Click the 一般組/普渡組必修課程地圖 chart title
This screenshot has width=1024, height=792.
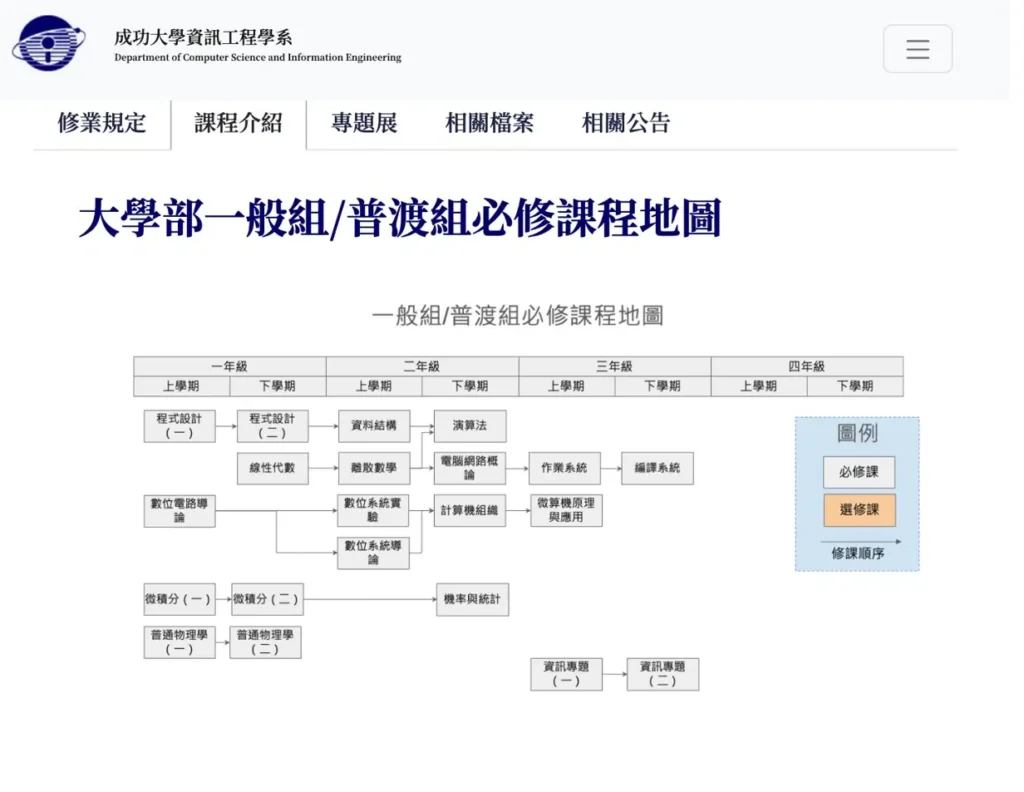tap(517, 315)
